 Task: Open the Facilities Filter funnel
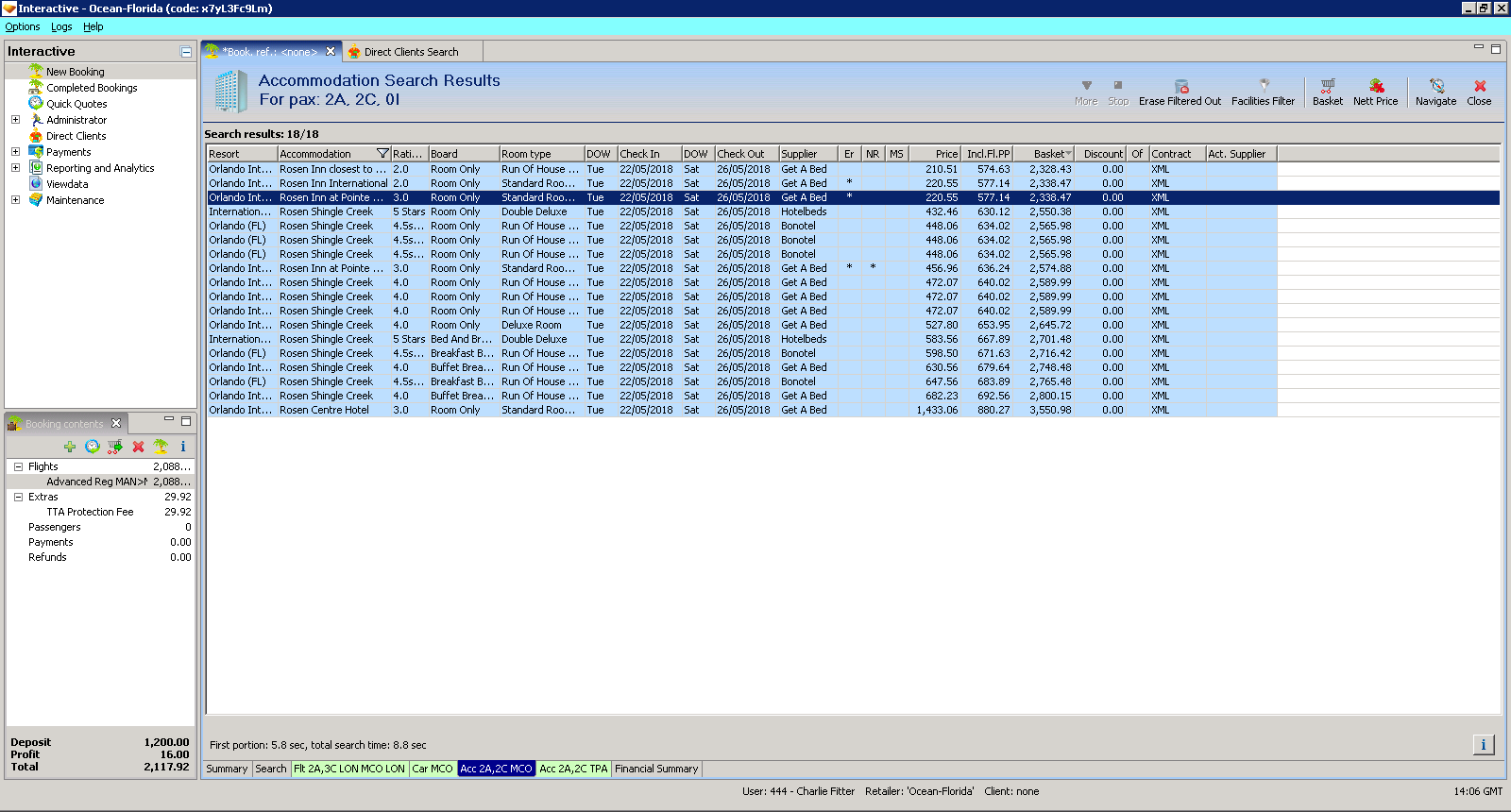pos(1263,86)
